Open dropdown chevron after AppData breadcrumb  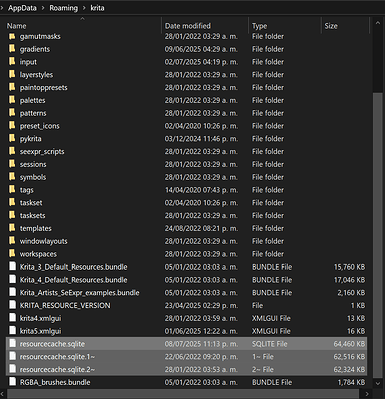point(43,8)
